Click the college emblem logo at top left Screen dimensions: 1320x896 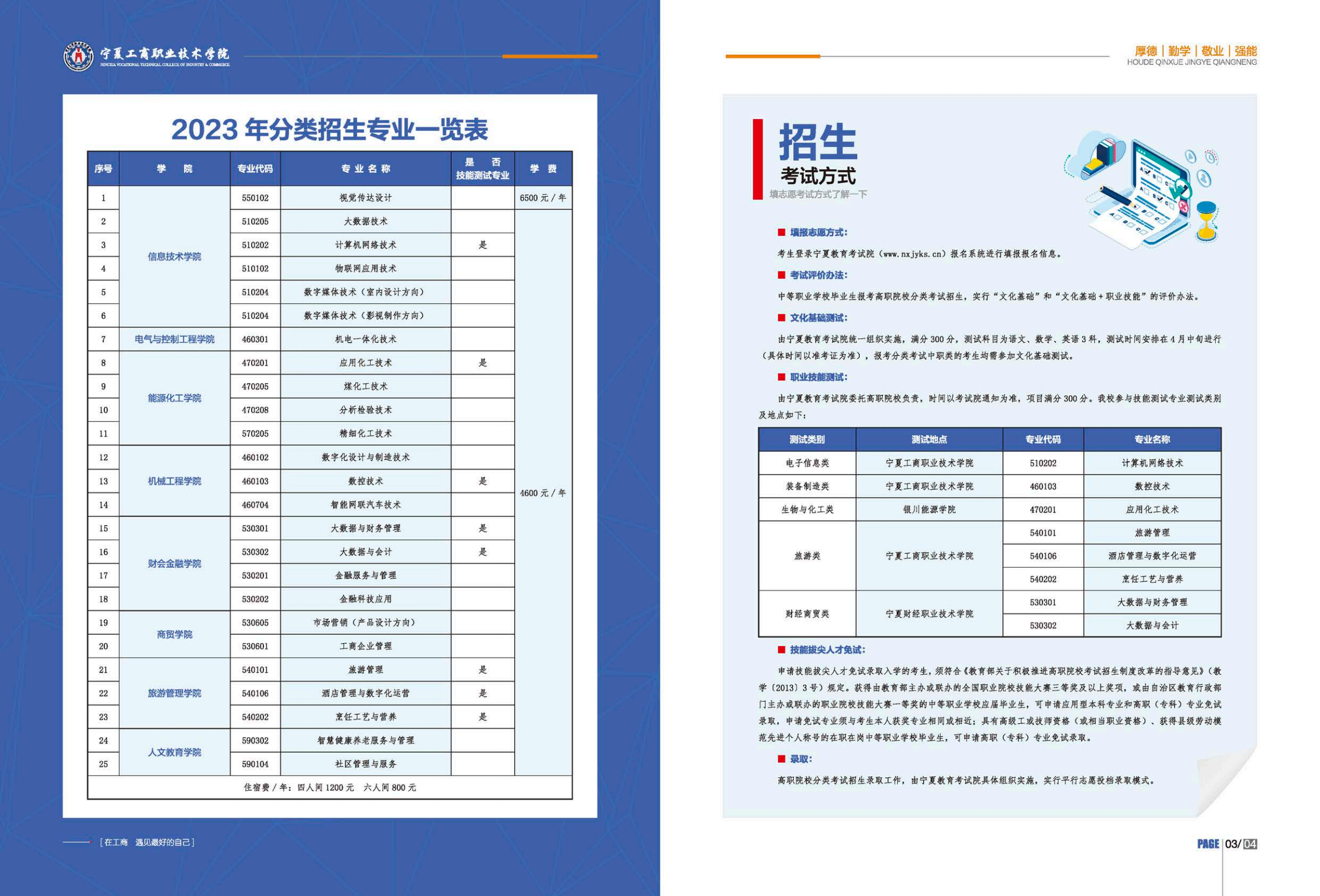point(78,56)
